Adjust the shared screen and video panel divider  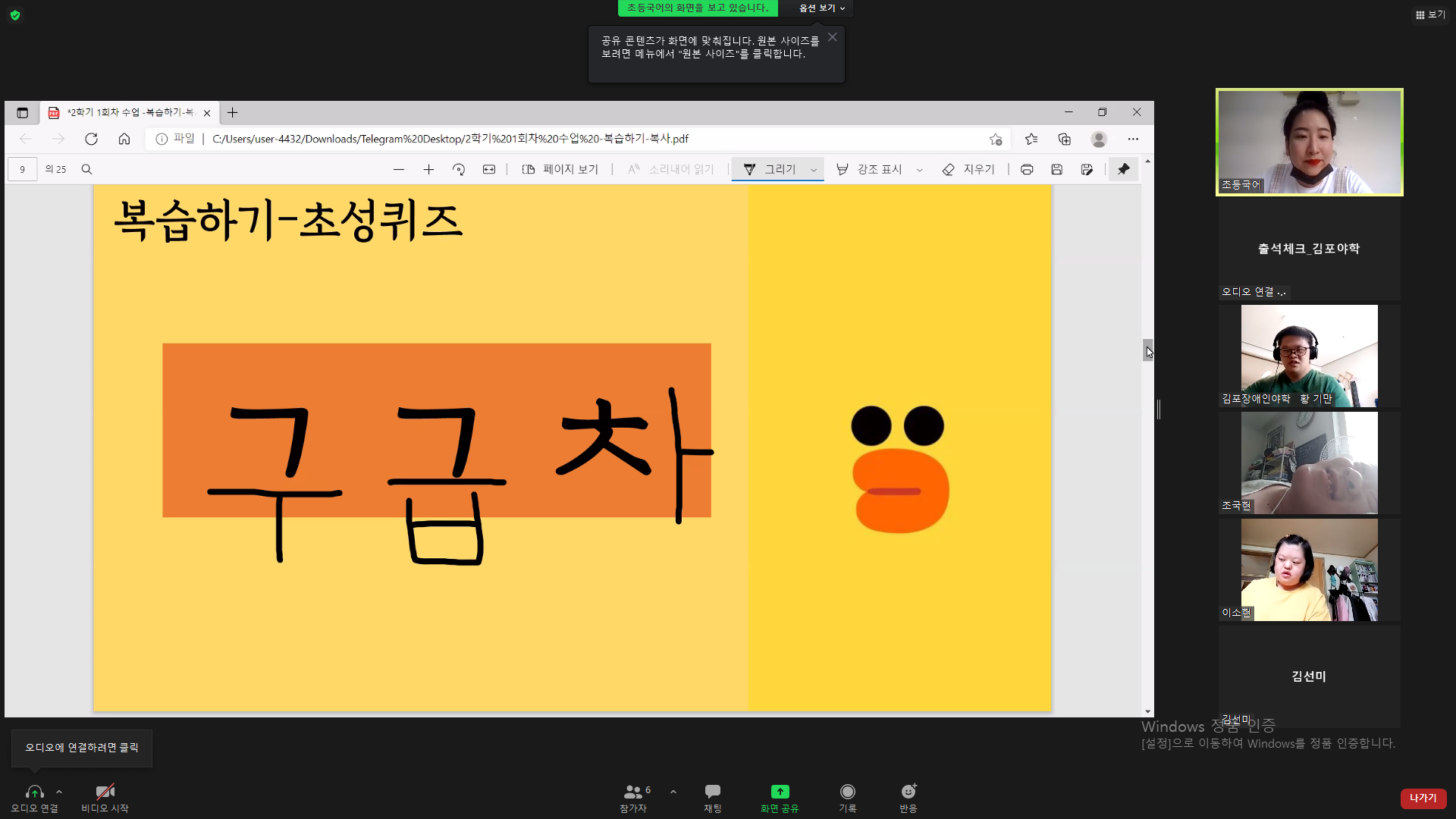point(1159,409)
